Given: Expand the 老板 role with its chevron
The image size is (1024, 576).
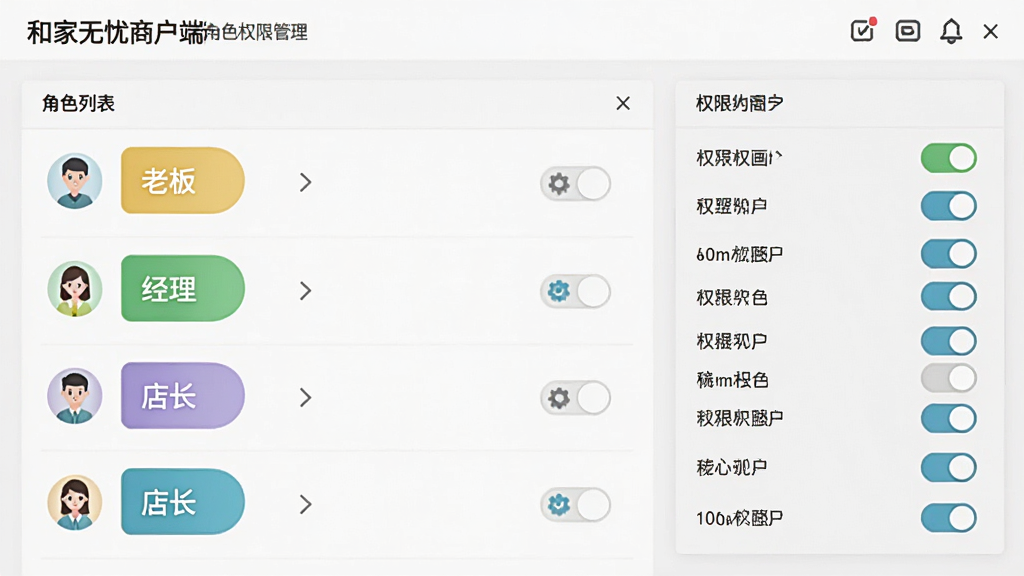Looking at the screenshot, I should (x=305, y=182).
